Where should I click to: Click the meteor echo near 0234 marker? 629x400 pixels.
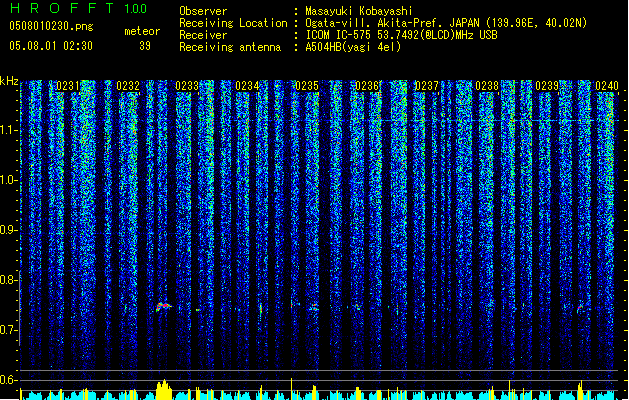coord(261,309)
